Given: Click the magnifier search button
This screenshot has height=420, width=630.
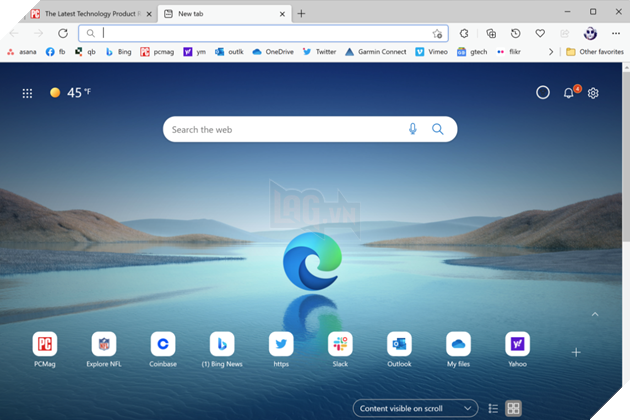Looking at the screenshot, I should coord(438,129).
